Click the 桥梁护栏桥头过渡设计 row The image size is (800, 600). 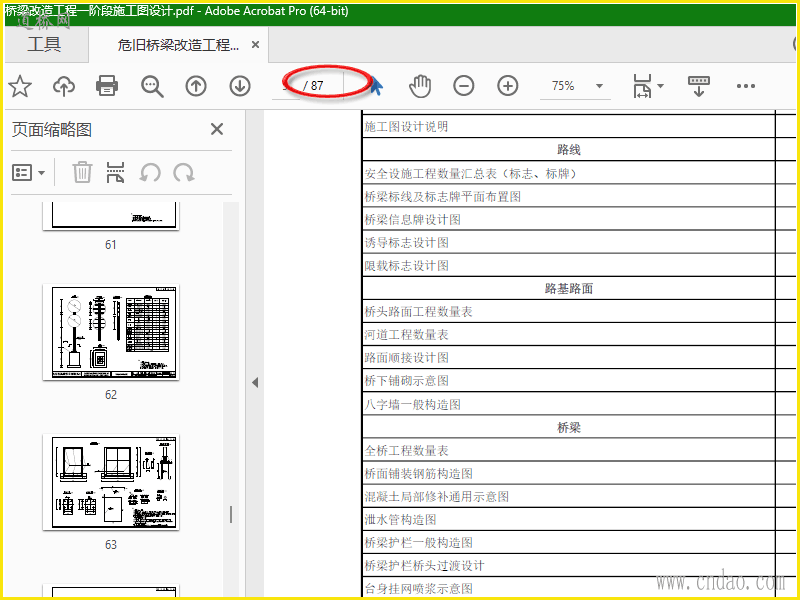[568, 565]
